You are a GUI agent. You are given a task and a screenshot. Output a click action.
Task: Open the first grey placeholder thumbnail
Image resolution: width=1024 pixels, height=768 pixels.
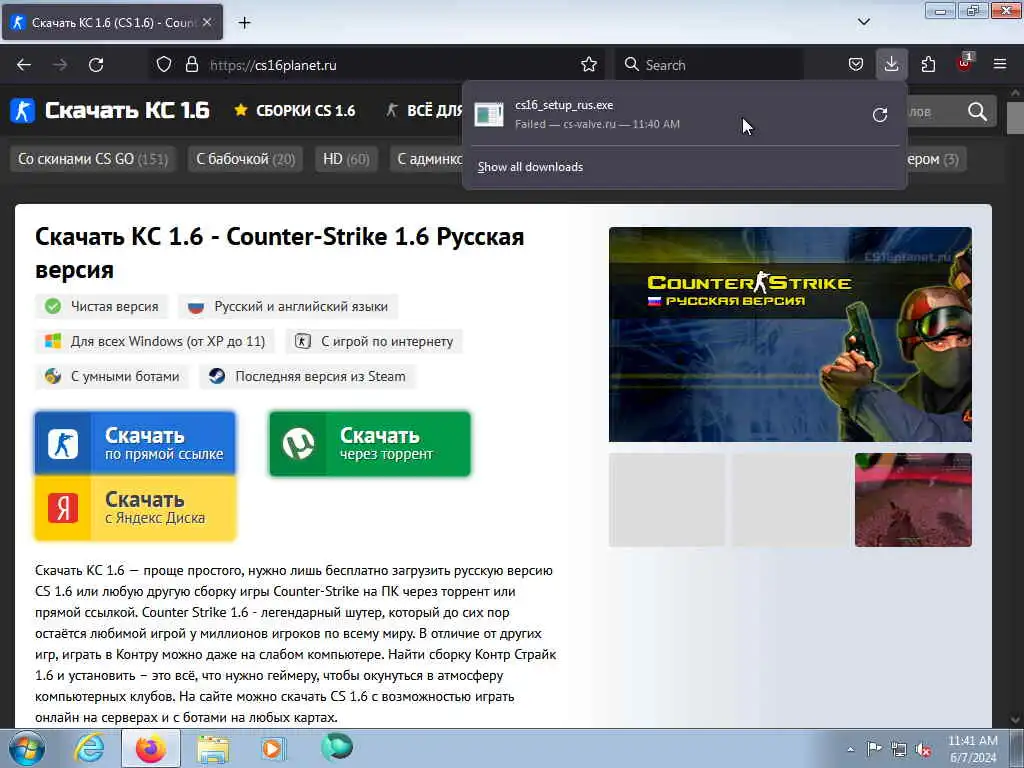coord(667,500)
